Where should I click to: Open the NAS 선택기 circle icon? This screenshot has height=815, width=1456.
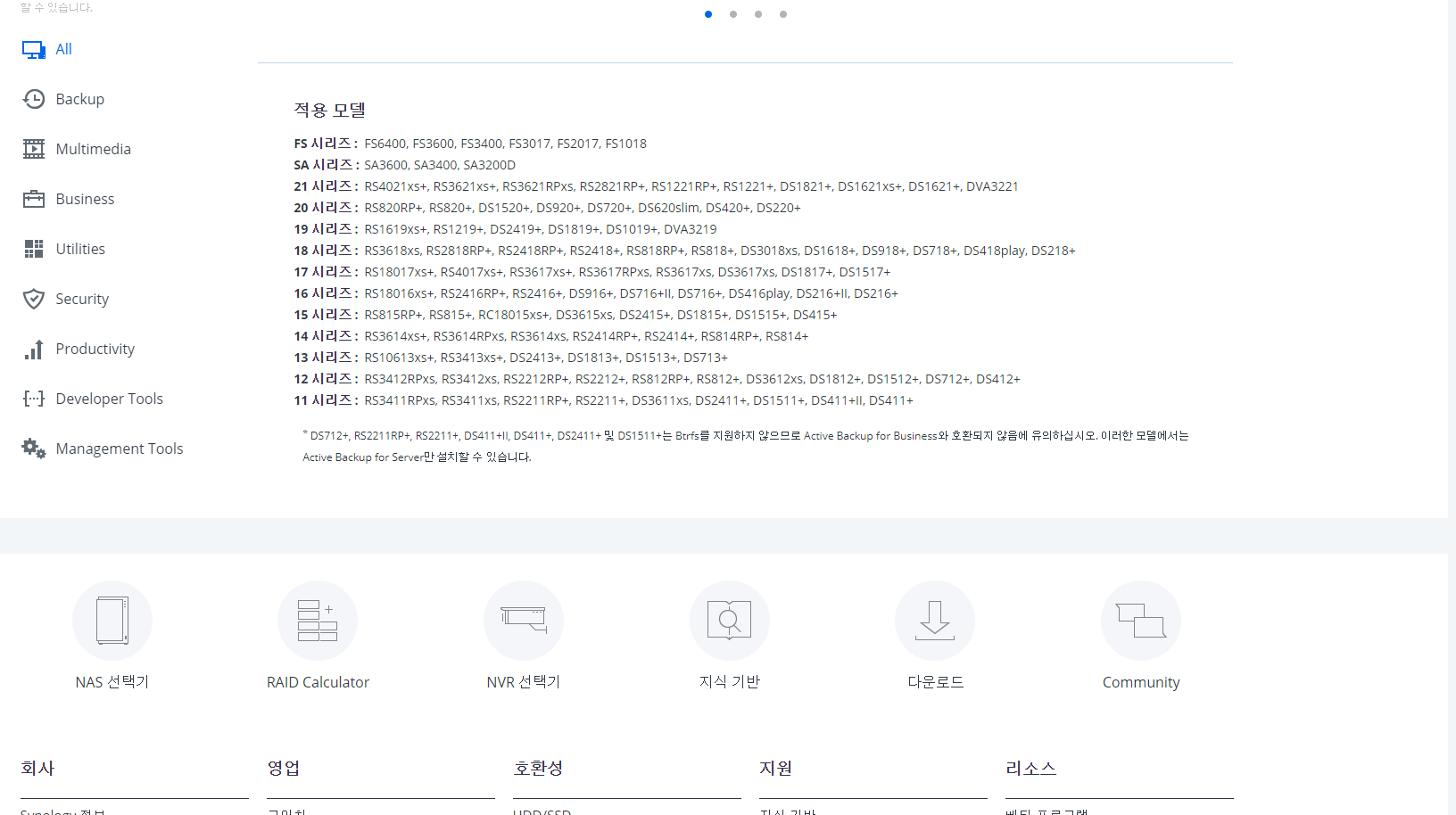point(112,621)
